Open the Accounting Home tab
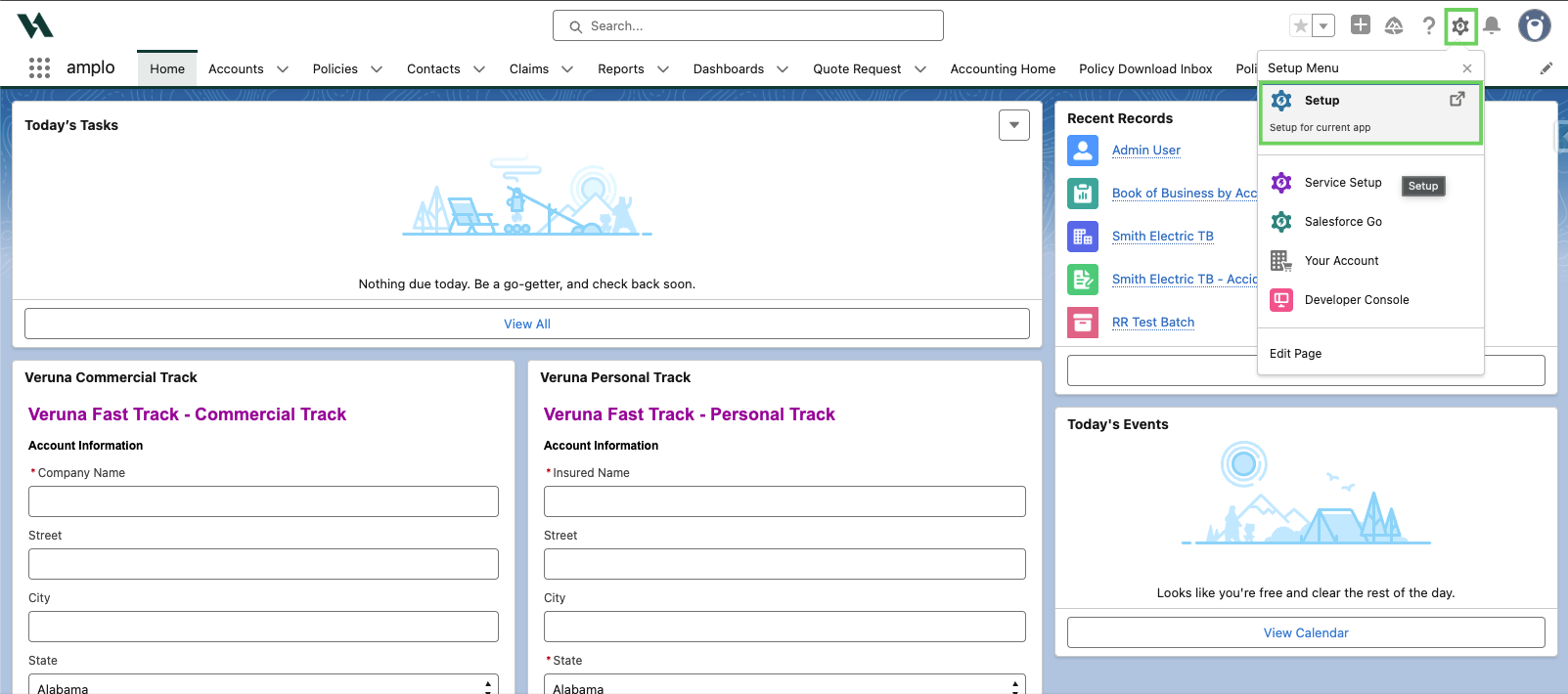1568x694 pixels. coord(1003,69)
